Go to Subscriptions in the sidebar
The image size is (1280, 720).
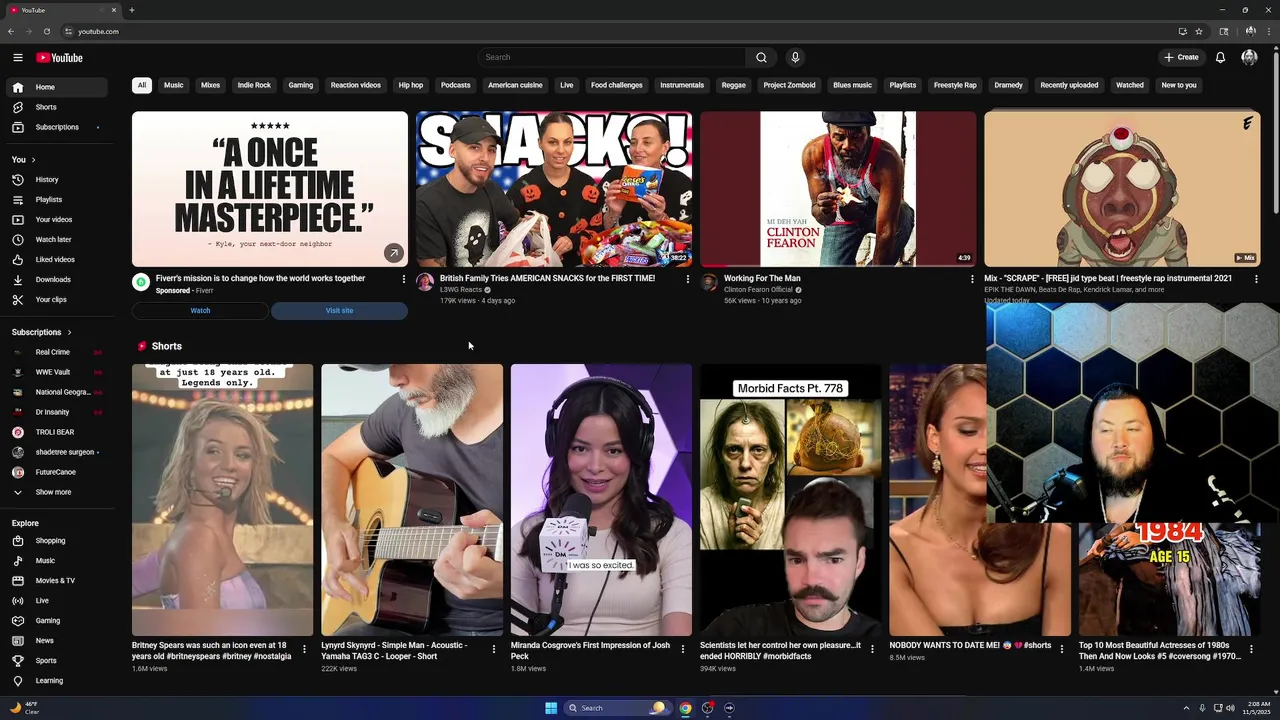[x=56, y=127]
